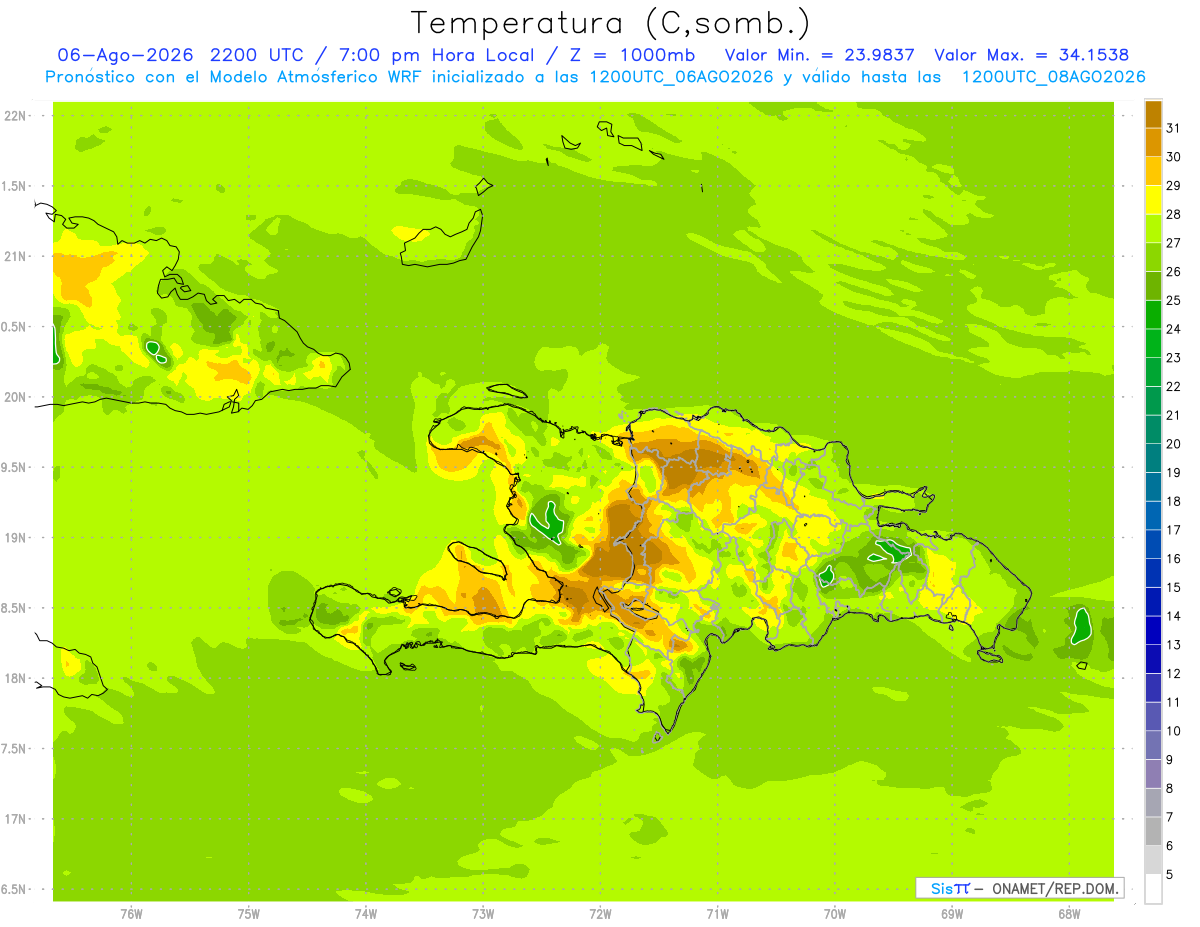Click the color scale value '29'

coord(1173,185)
